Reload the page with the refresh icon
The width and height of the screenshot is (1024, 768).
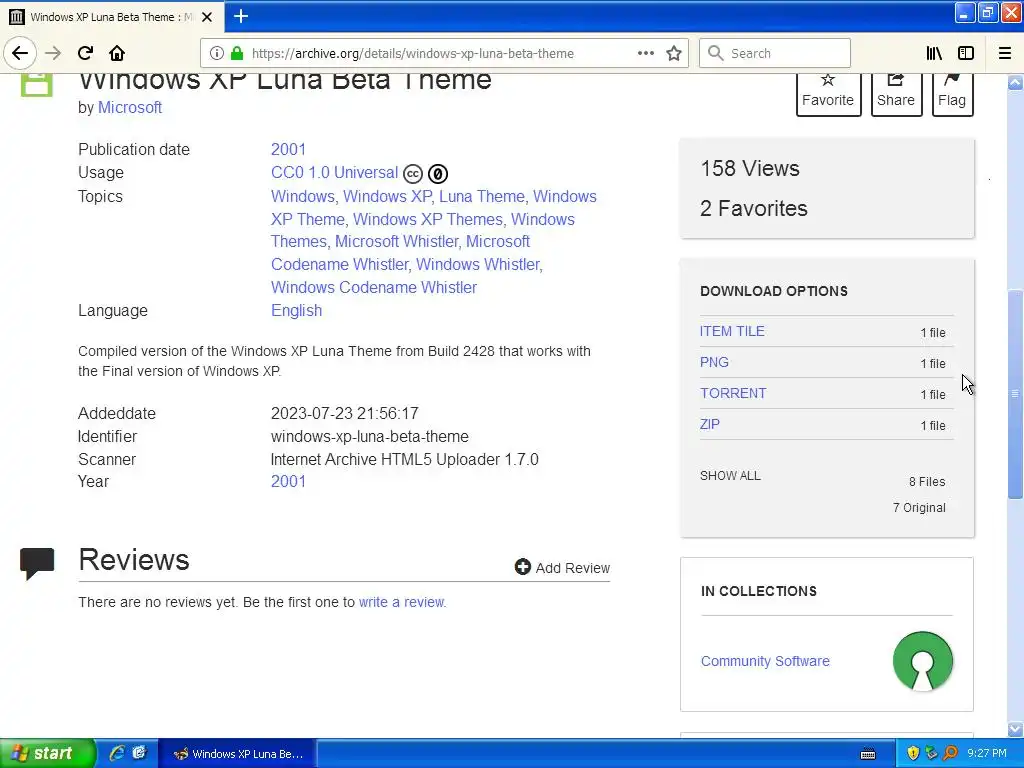tap(85, 53)
